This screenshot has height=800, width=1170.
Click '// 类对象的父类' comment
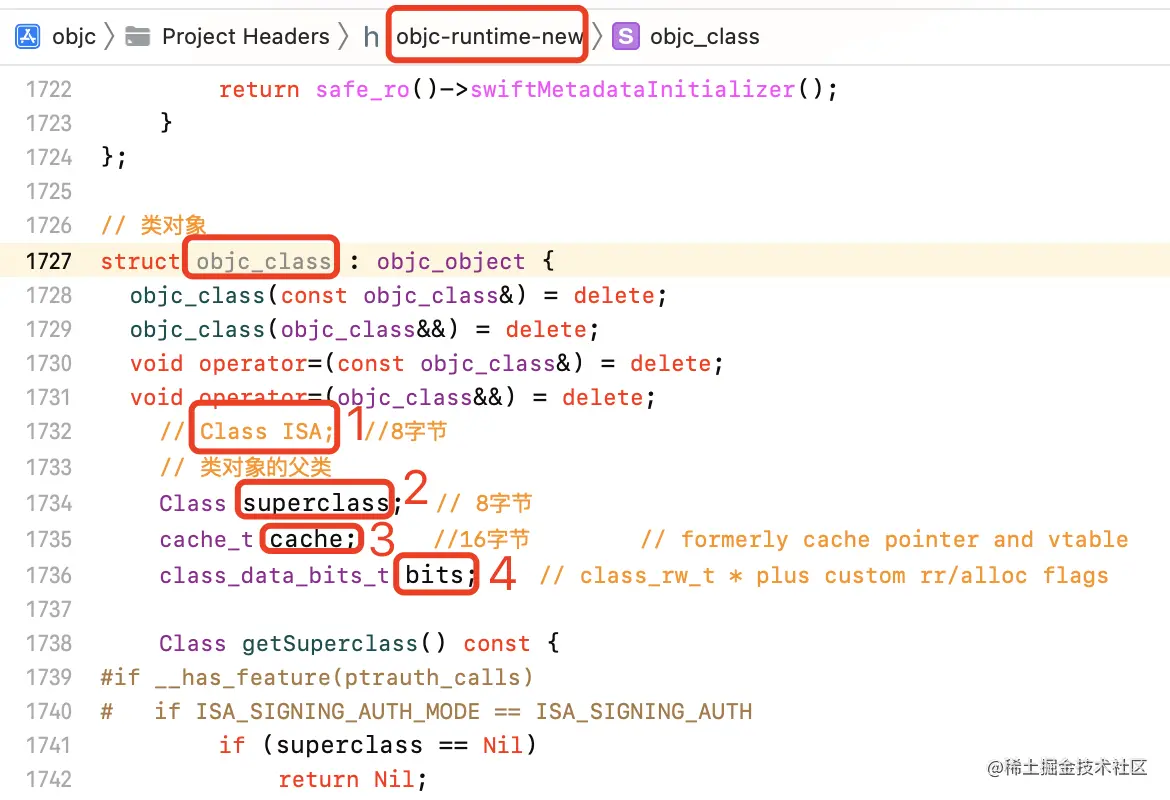pyautogui.click(x=245, y=467)
